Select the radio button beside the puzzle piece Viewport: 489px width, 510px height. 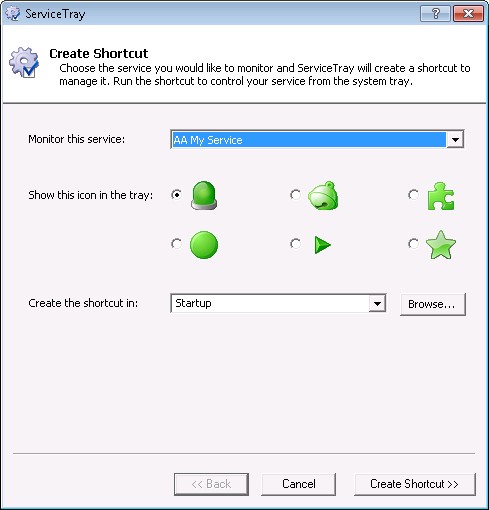point(413,194)
